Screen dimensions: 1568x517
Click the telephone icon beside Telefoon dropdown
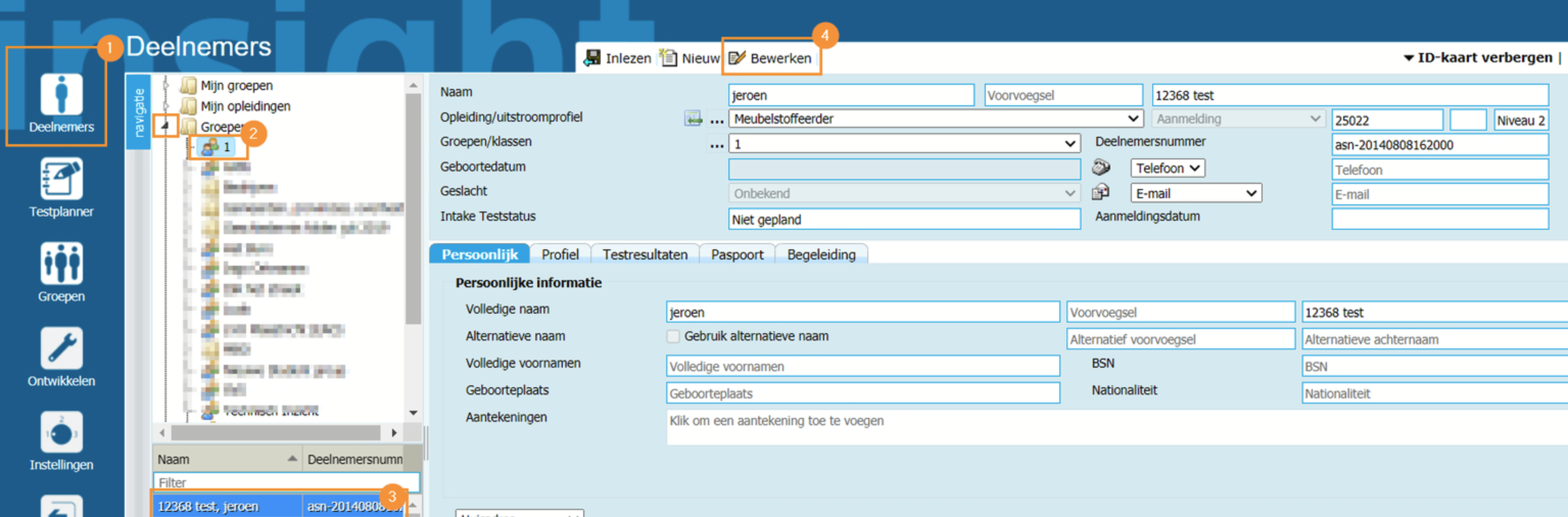click(x=1101, y=168)
